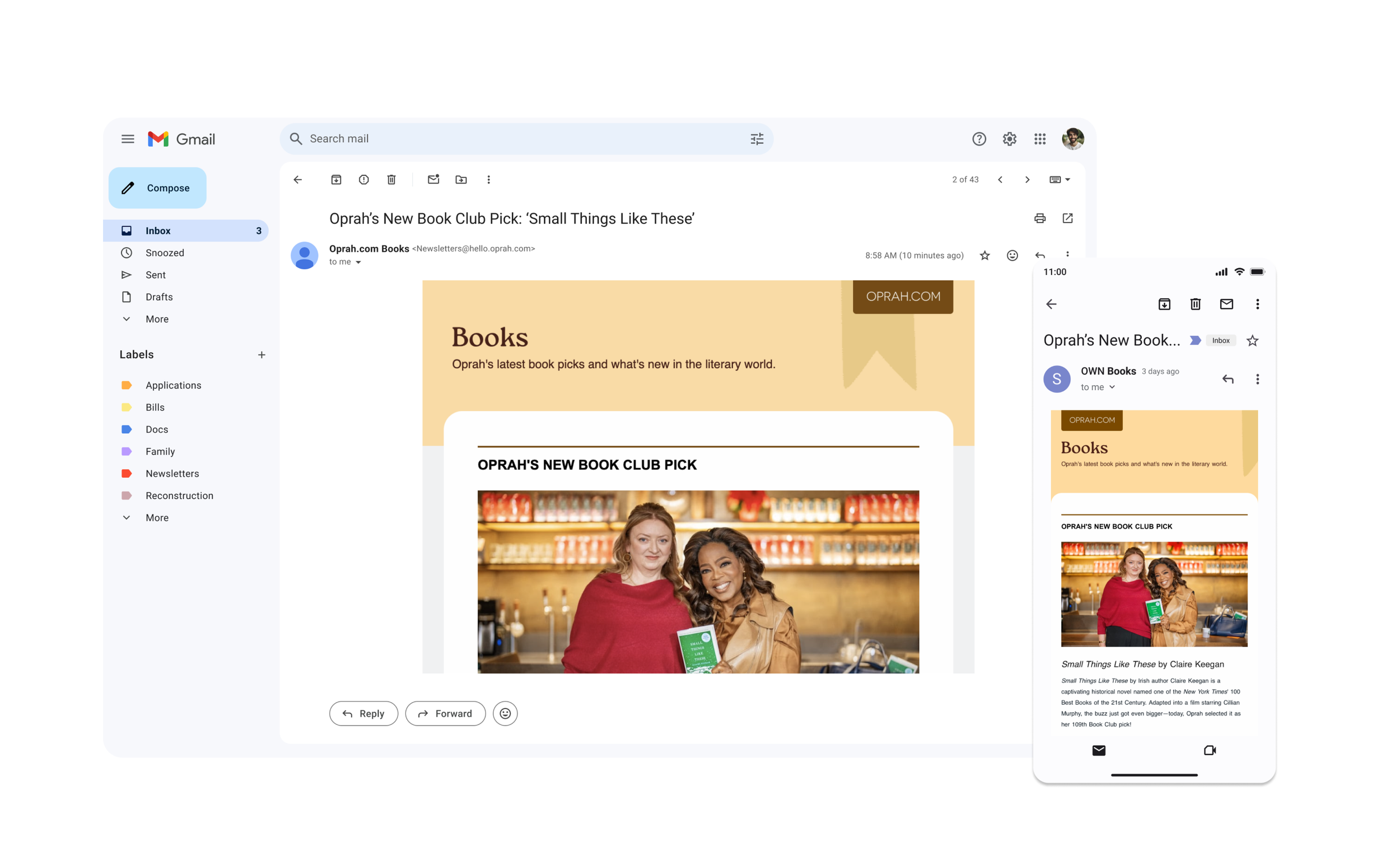
Task: Open the email in a new window
Action: coord(1067,218)
